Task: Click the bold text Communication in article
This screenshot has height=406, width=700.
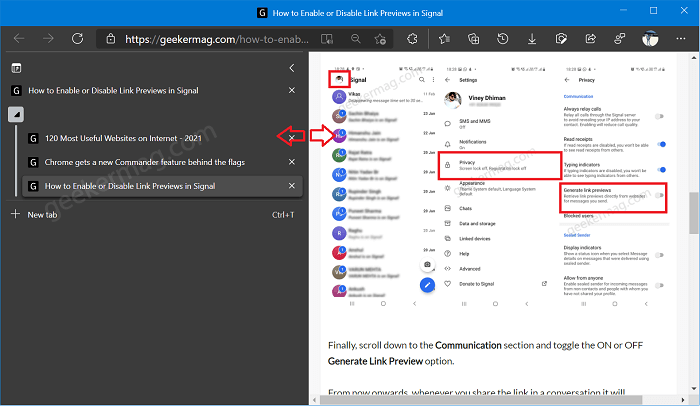Action: point(468,345)
